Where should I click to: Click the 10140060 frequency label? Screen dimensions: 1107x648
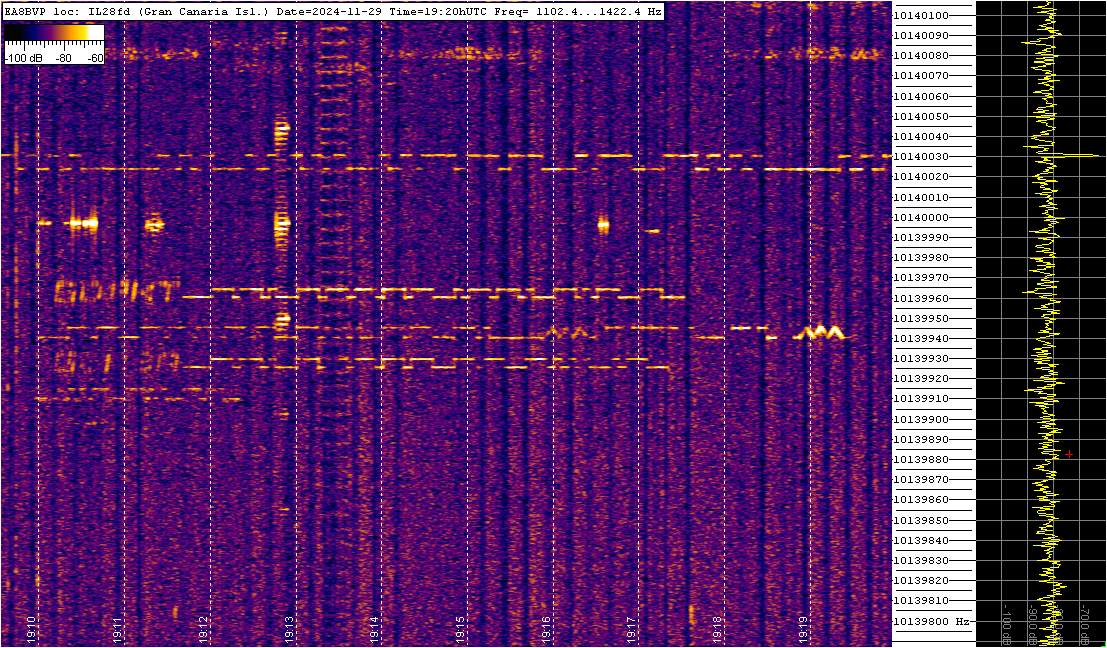(921, 96)
